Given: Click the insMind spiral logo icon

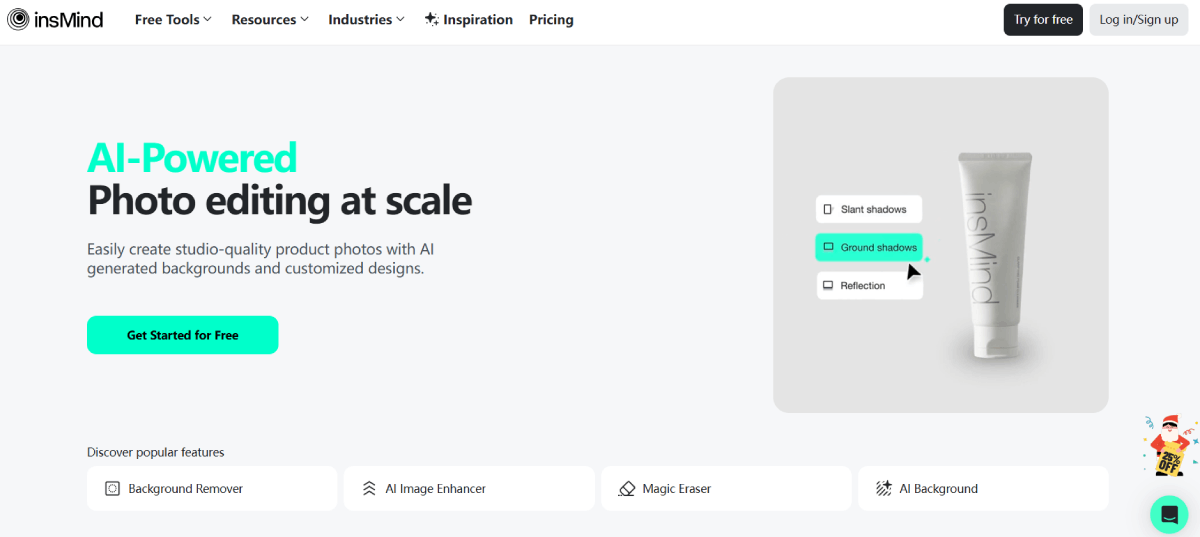Looking at the screenshot, I should pos(18,20).
